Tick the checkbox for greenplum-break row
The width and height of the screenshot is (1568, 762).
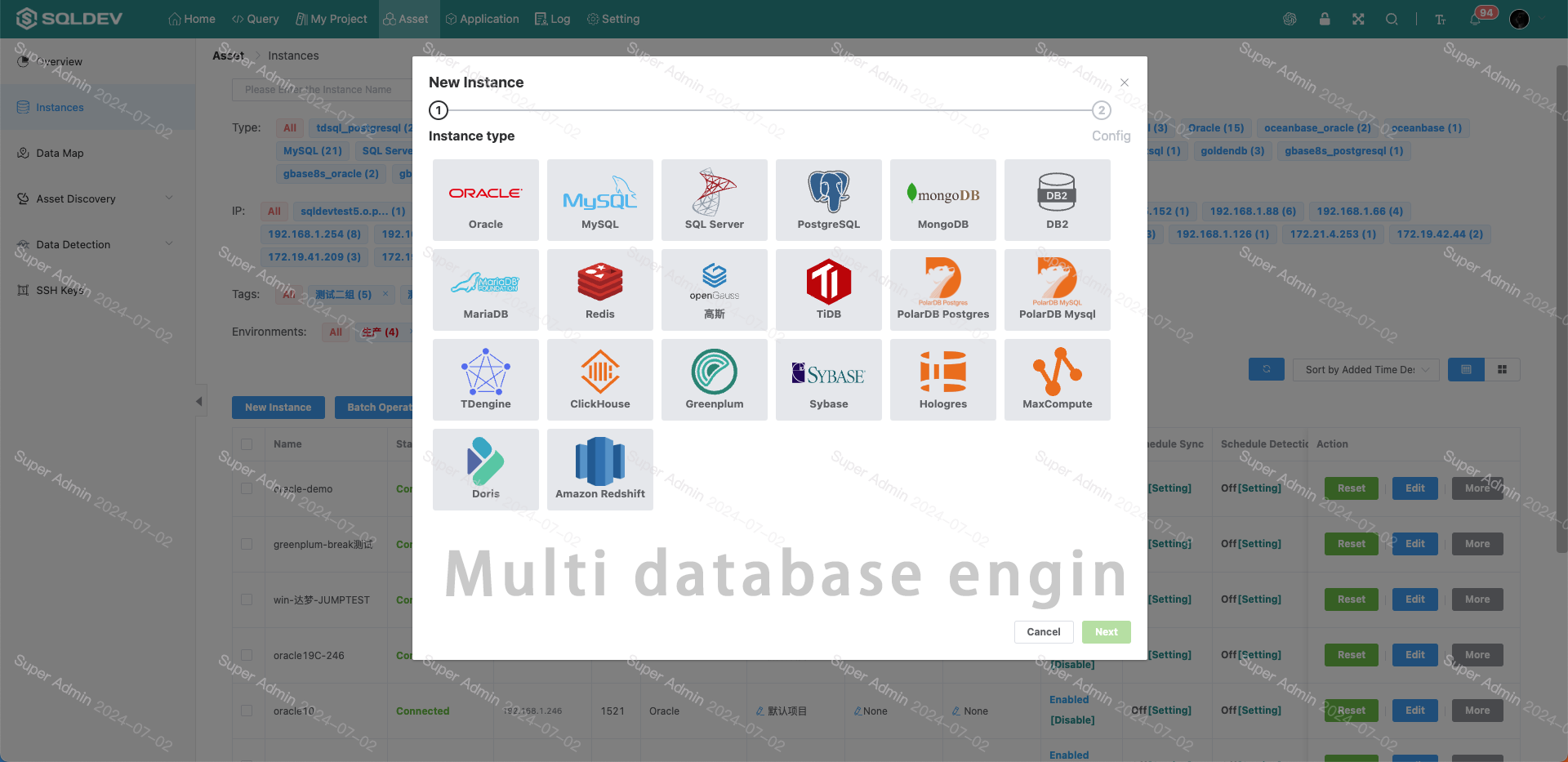247,544
